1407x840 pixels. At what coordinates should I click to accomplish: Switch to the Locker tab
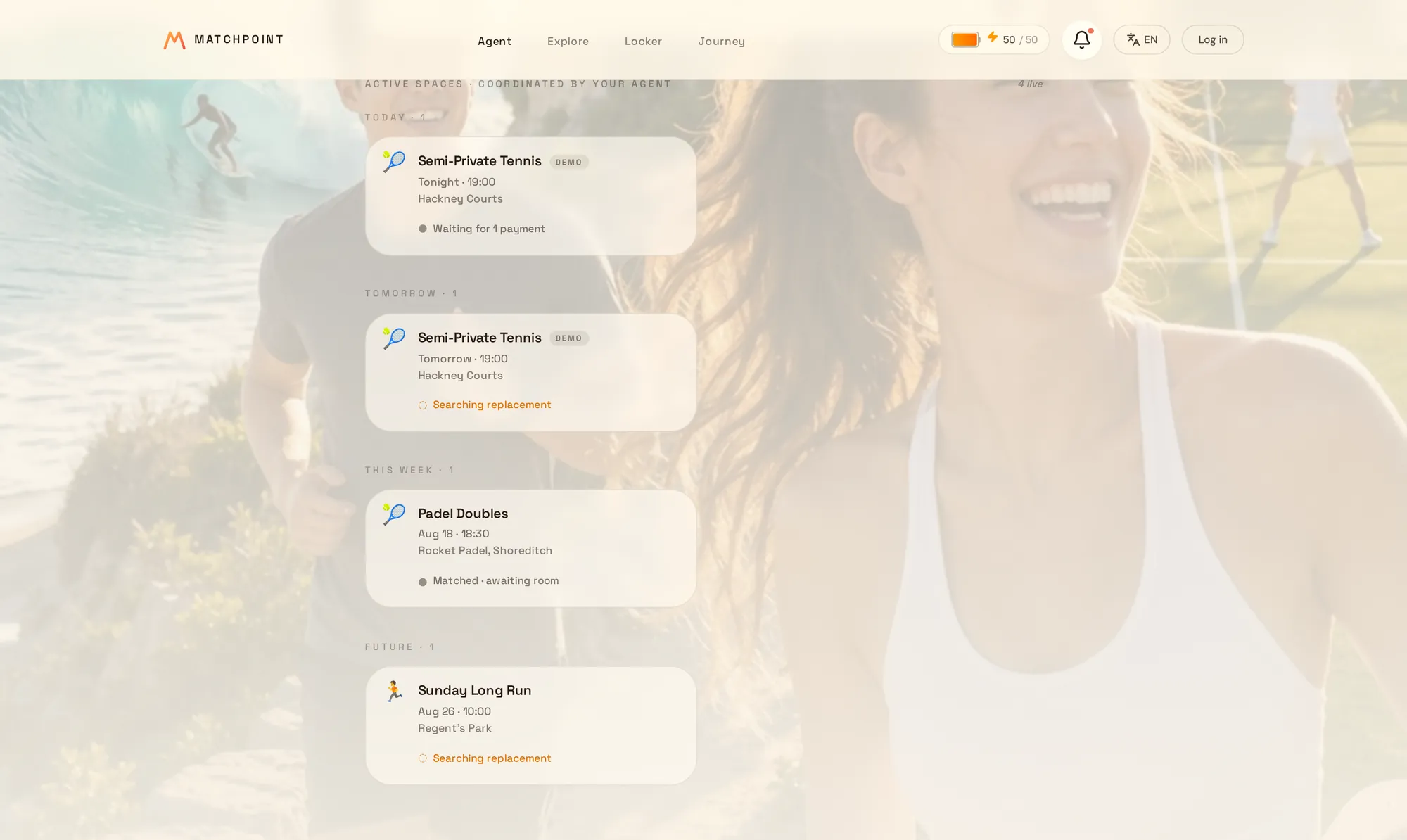(x=644, y=41)
